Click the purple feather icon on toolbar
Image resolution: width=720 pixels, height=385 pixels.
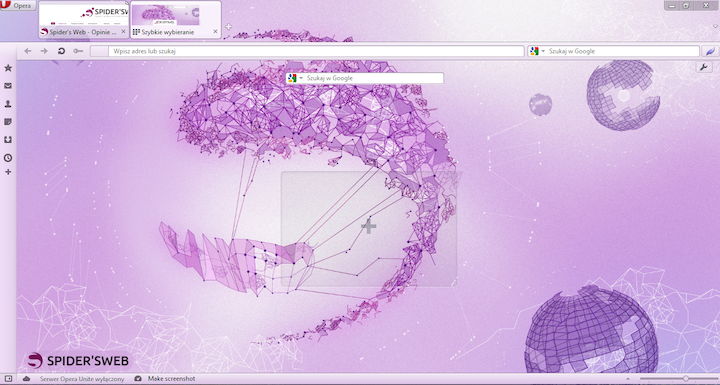point(710,51)
